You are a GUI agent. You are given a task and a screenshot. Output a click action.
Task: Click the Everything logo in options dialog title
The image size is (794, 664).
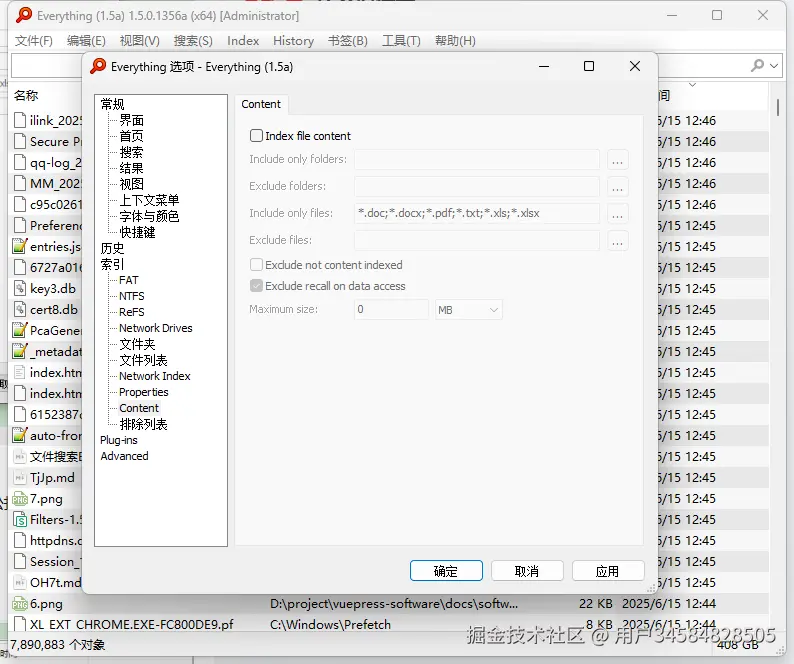pos(98,66)
